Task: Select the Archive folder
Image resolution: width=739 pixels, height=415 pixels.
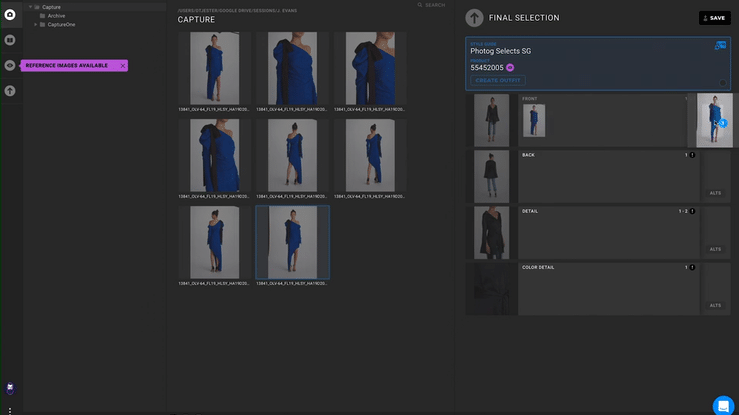Action: [56, 16]
